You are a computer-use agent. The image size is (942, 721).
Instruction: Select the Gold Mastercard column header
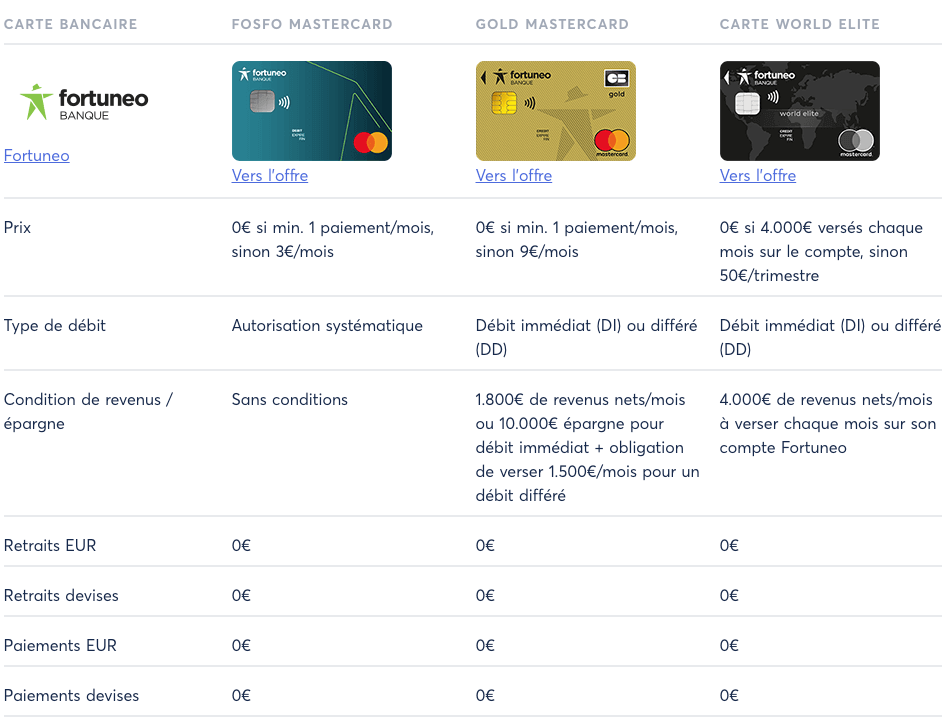(552, 24)
